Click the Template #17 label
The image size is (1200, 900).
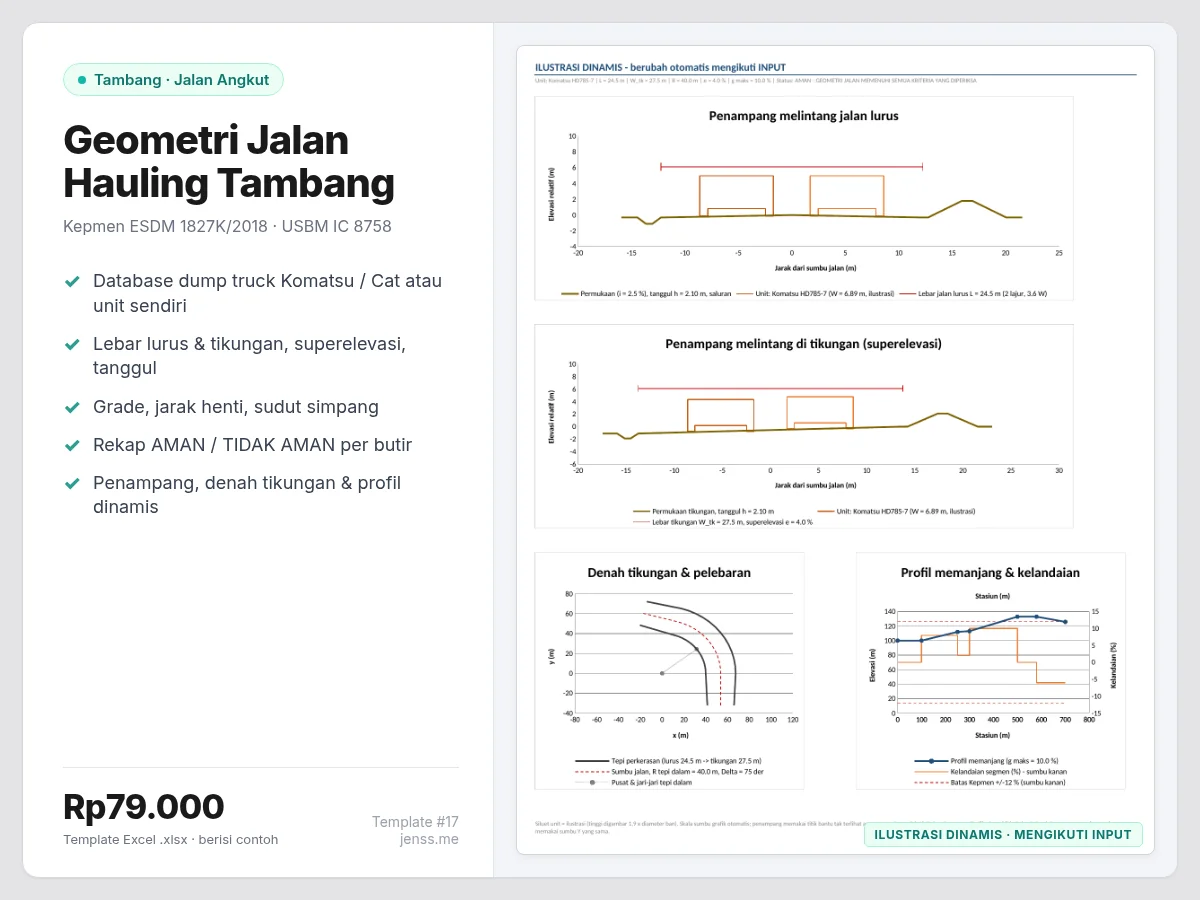pyautogui.click(x=415, y=822)
